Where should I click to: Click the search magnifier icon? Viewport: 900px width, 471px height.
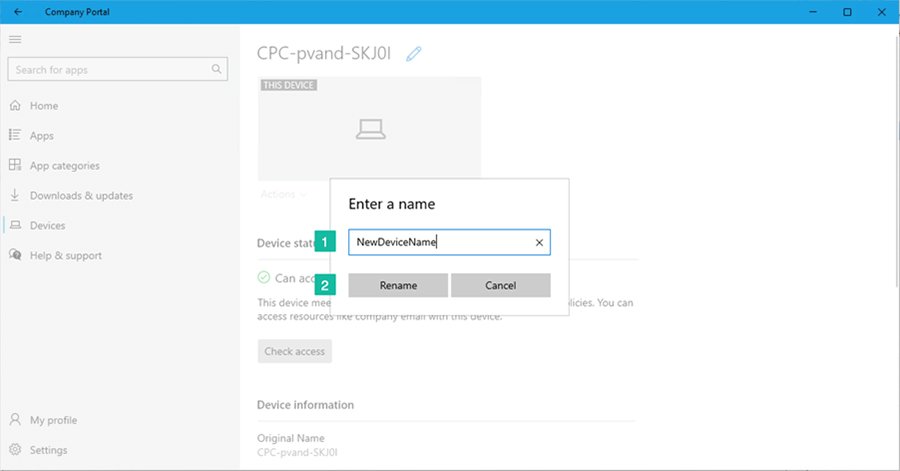click(216, 70)
